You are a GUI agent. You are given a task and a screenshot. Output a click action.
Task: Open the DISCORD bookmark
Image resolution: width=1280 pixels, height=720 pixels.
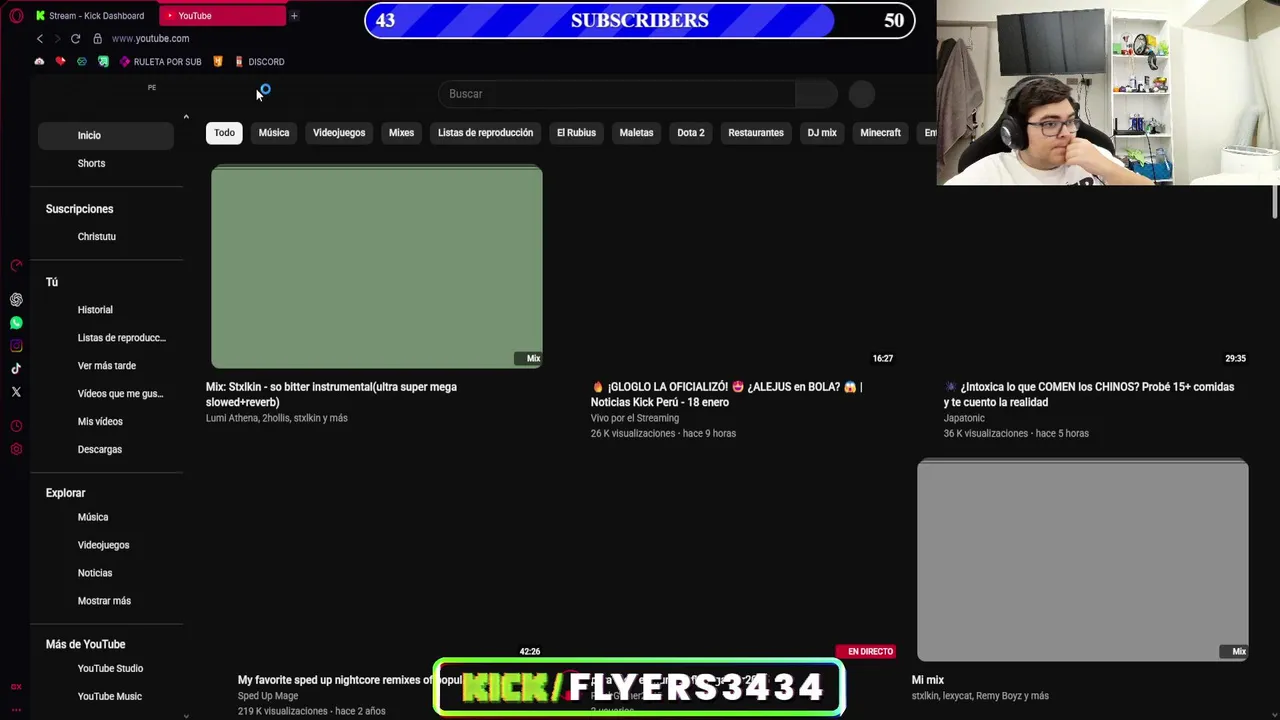coord(259,62)
